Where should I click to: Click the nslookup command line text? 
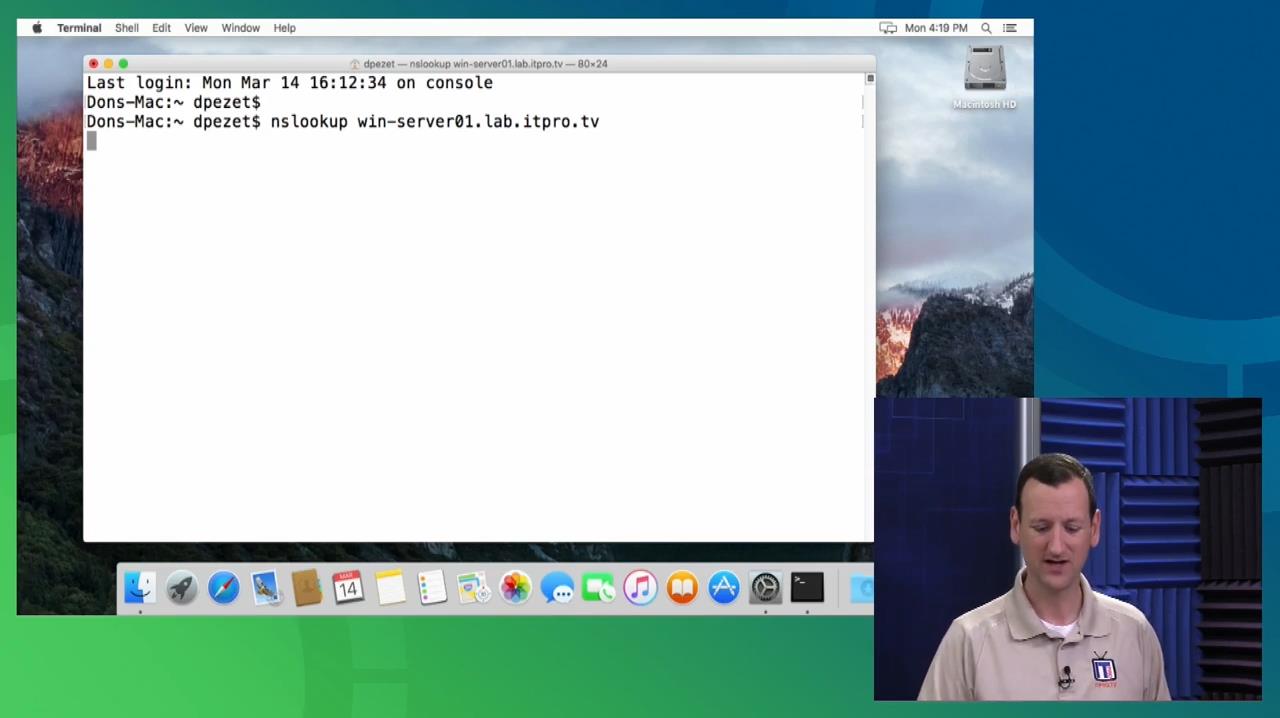343,122
